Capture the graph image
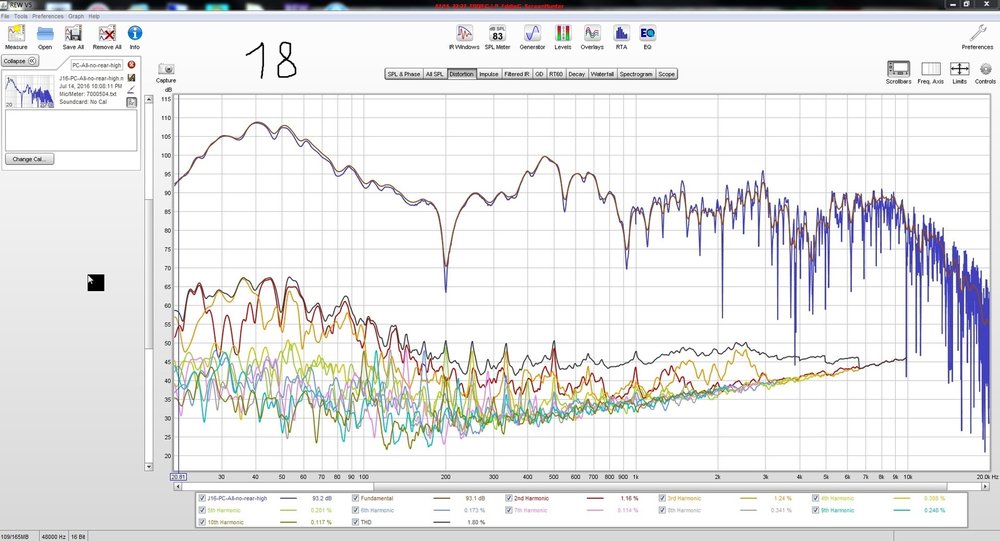1000x541 pixels. (x=166, y=69)
